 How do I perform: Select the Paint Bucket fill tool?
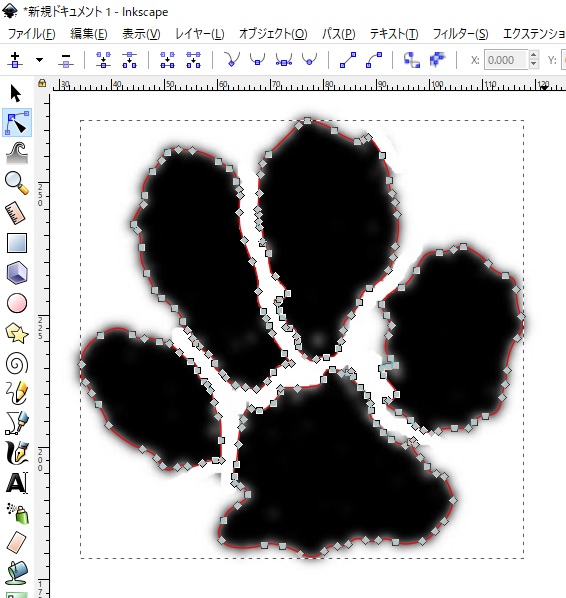17,572
